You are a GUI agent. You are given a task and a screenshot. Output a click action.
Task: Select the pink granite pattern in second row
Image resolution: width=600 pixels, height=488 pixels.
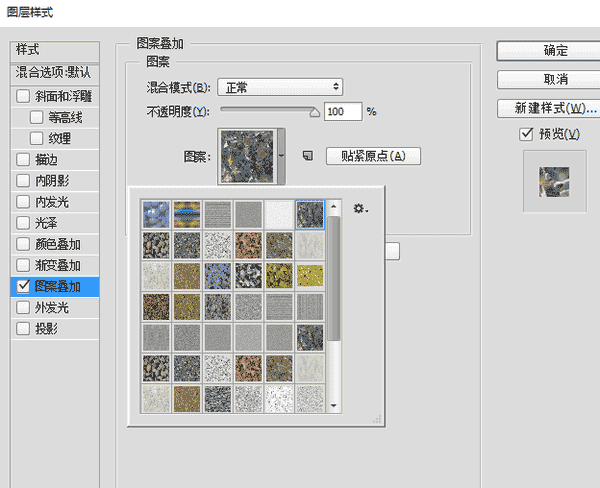249,245
